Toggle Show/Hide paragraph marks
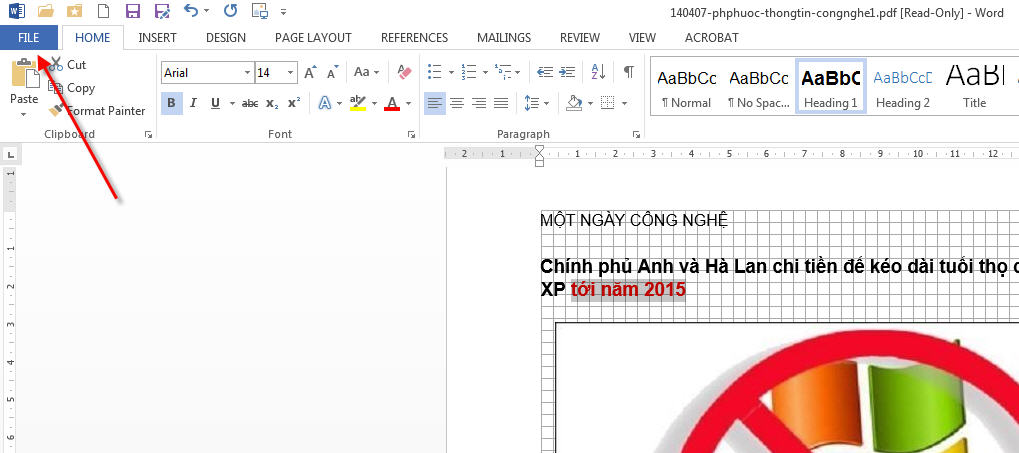This screenshot has height=453, width=1019. 629,72
